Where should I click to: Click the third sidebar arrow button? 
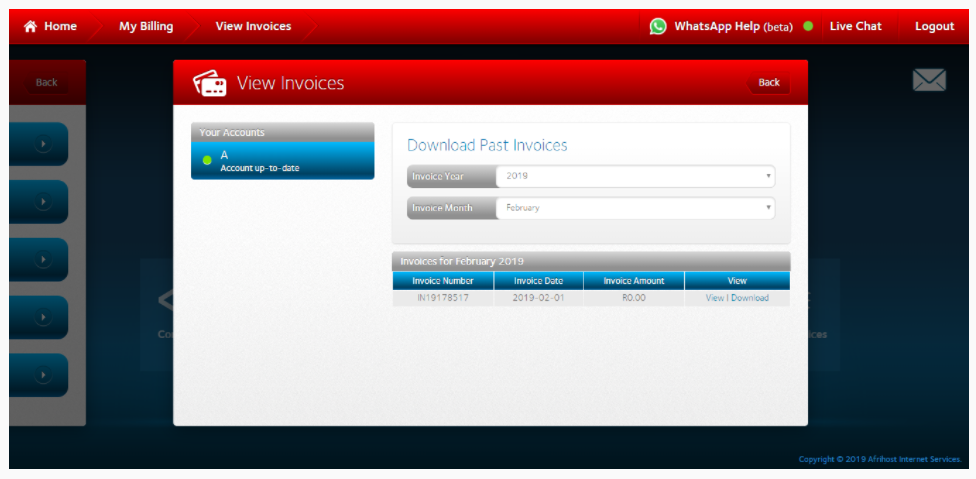point(43,260)
